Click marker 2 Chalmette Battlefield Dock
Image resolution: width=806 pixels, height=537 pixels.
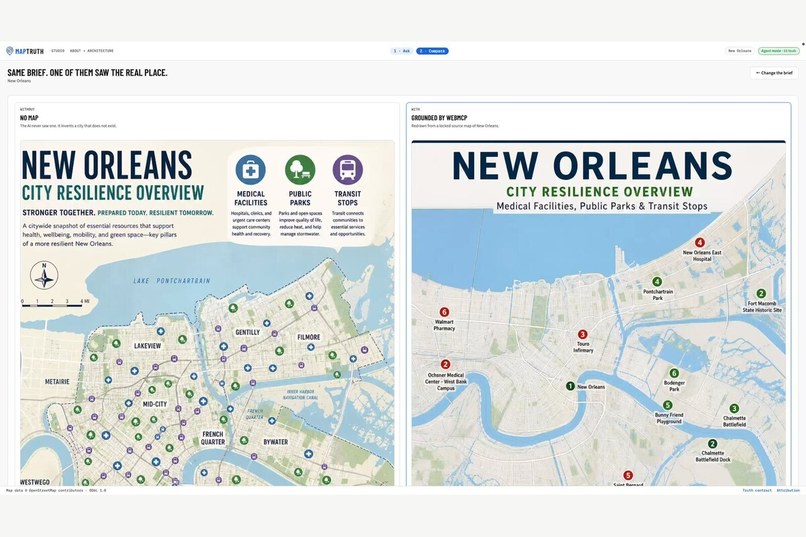(712, 443)
